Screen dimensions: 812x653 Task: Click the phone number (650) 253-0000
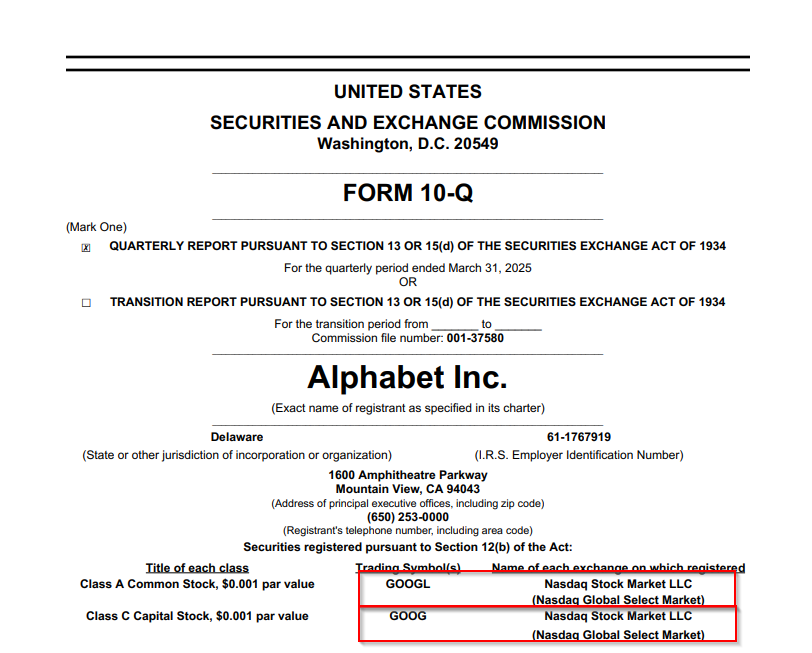(407, 517)
